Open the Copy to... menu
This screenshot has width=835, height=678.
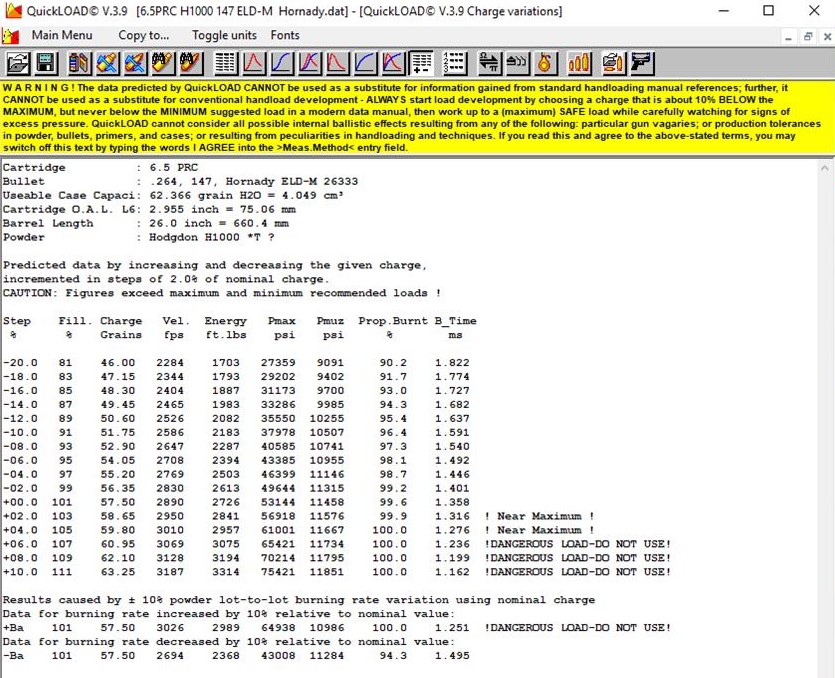pos(143,35)
